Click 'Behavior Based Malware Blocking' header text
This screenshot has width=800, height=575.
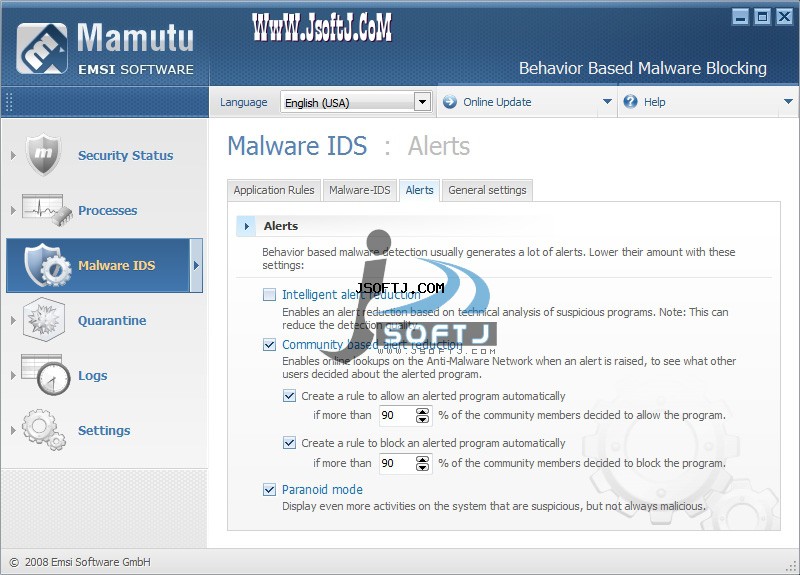643,68
